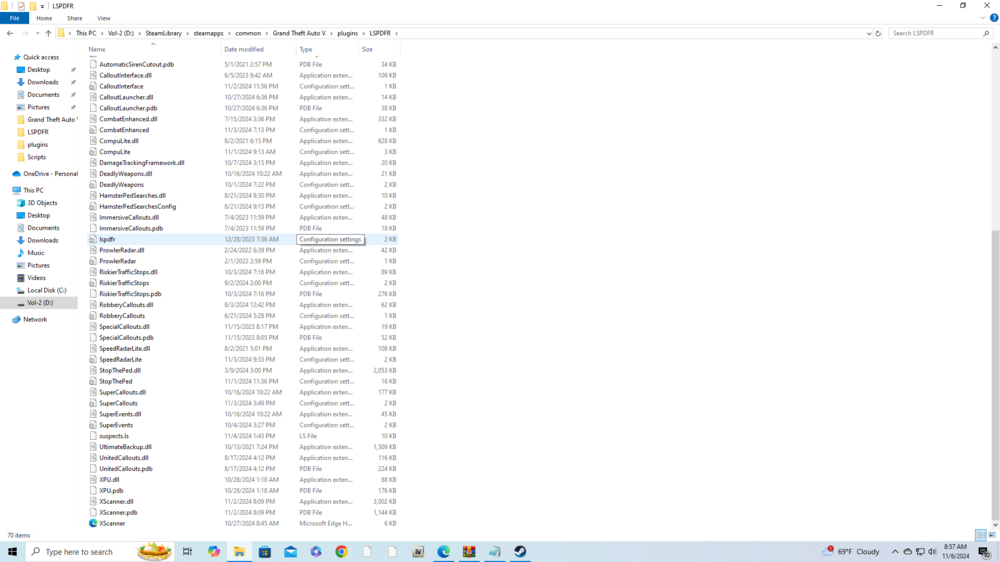
Task: Open Desktop under Quick access
Action: tap(38, 70)
